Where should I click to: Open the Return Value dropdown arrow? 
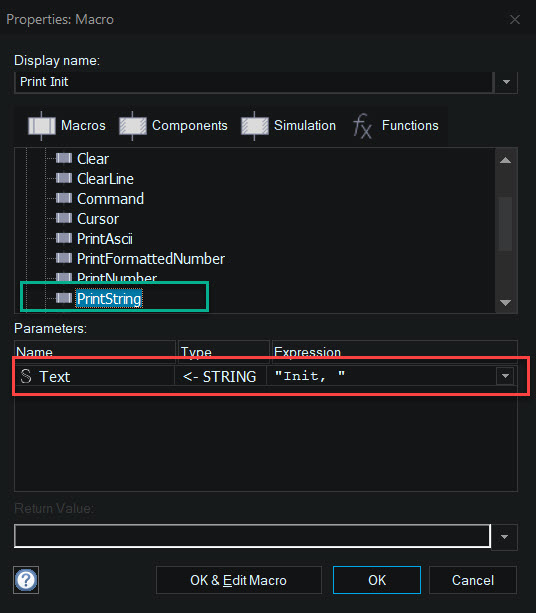point(504,537)
